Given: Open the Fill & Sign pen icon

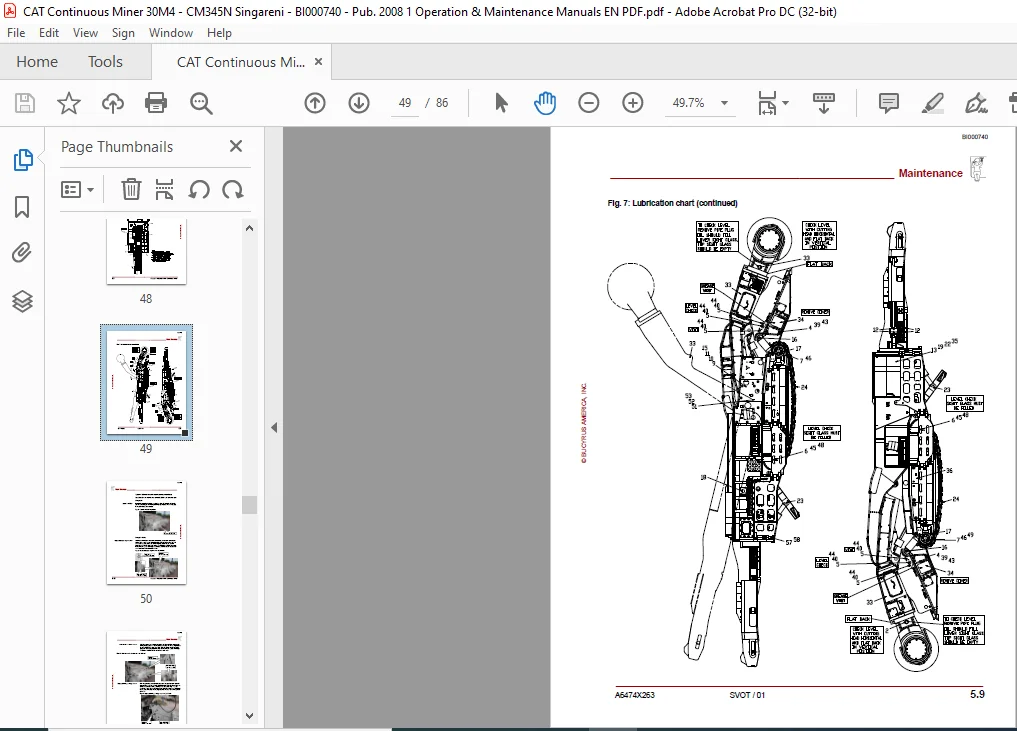Looking at the screenshot, I should [976, 103].
